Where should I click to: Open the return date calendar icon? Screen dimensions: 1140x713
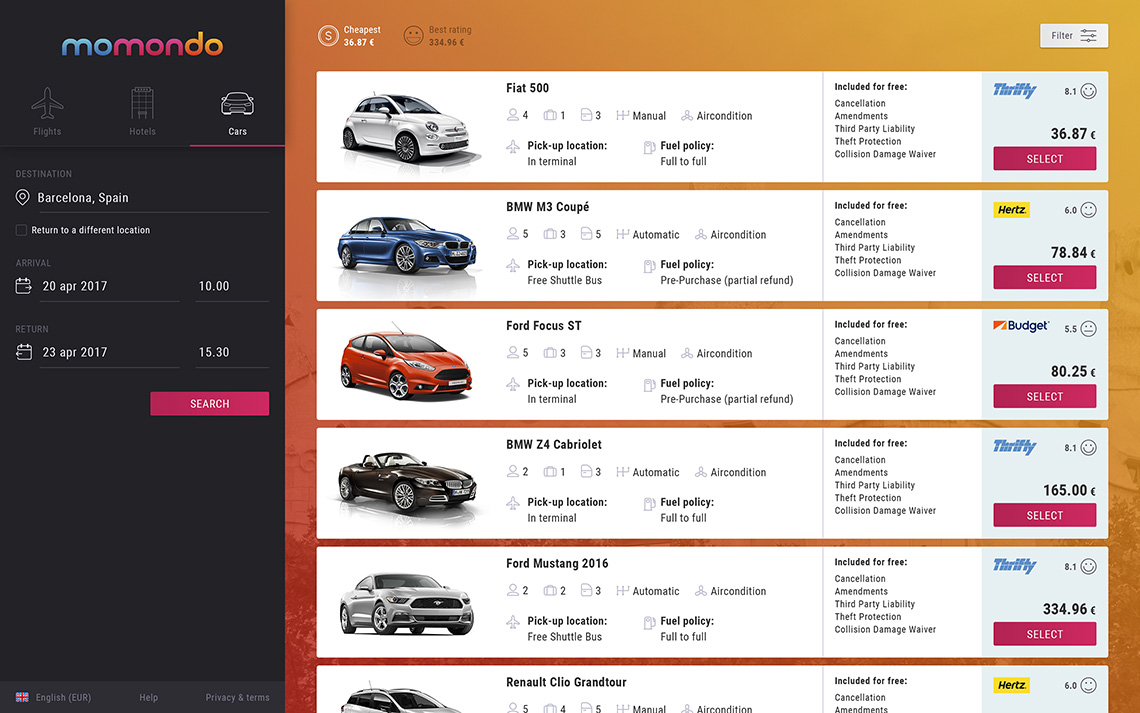23,352
